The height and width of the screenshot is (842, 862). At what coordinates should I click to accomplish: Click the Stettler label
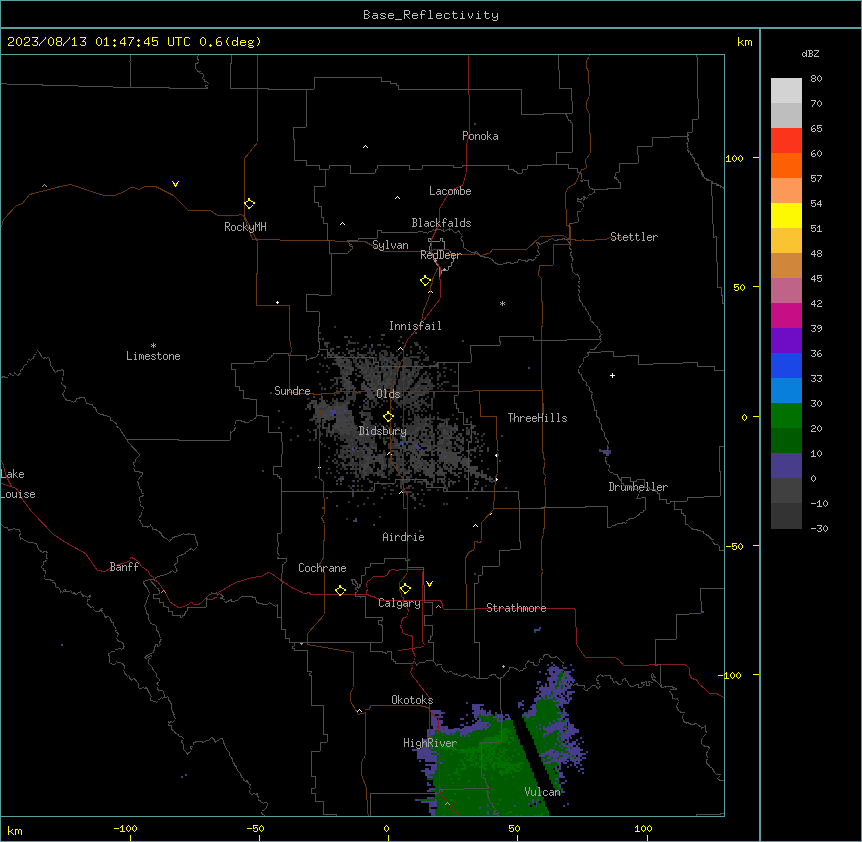634,237
